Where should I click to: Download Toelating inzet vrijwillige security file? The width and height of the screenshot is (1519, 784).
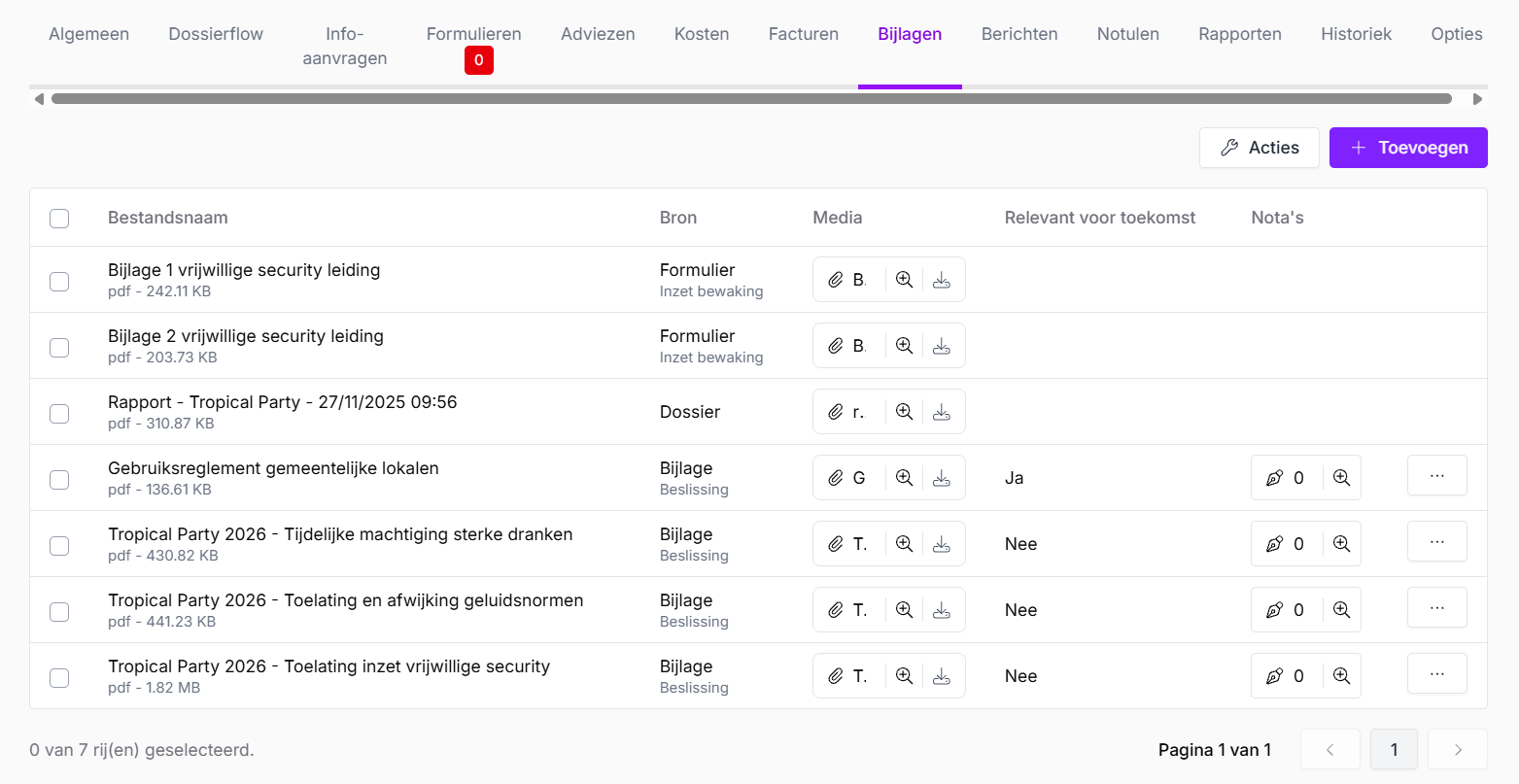pos(941,676)
